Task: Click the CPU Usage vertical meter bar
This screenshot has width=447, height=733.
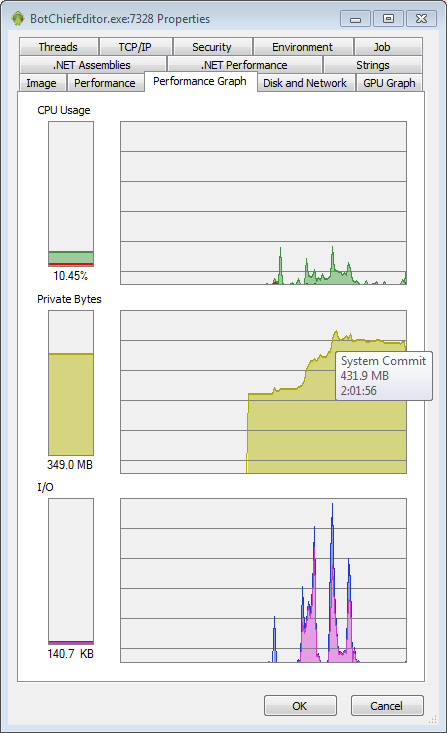Action: 71,194
